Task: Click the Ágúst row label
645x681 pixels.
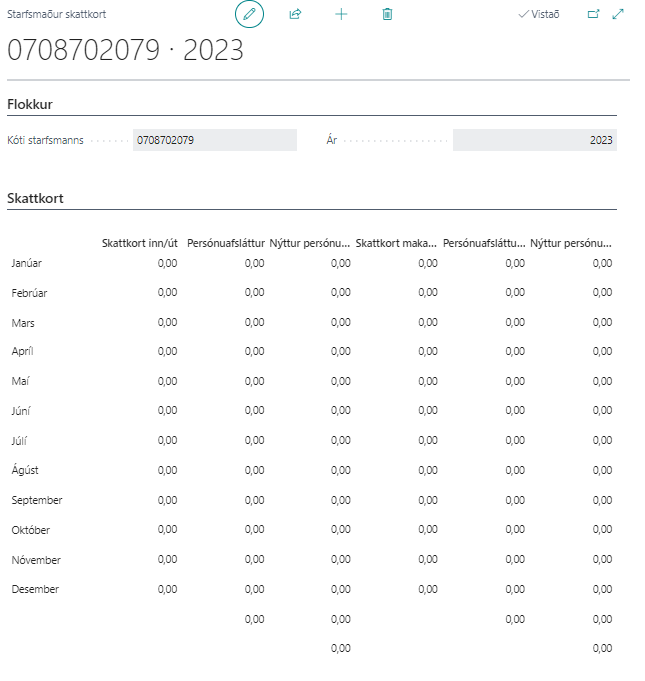Action: click(27, 470)
